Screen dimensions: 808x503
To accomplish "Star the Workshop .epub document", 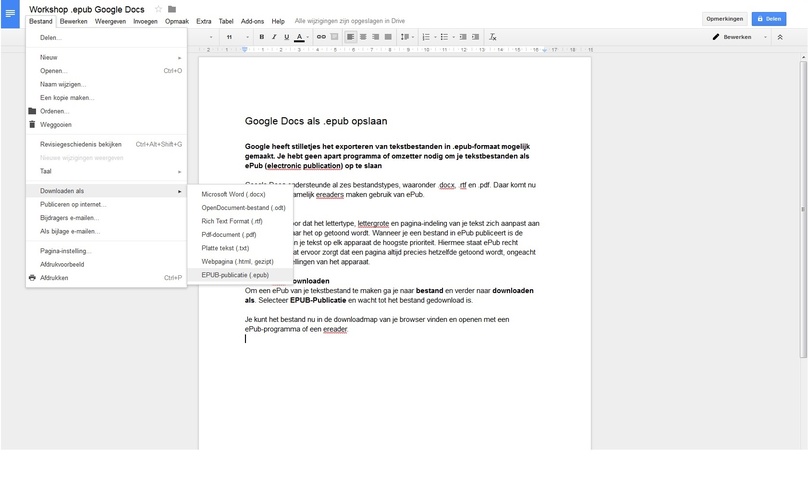I will 158,9.
